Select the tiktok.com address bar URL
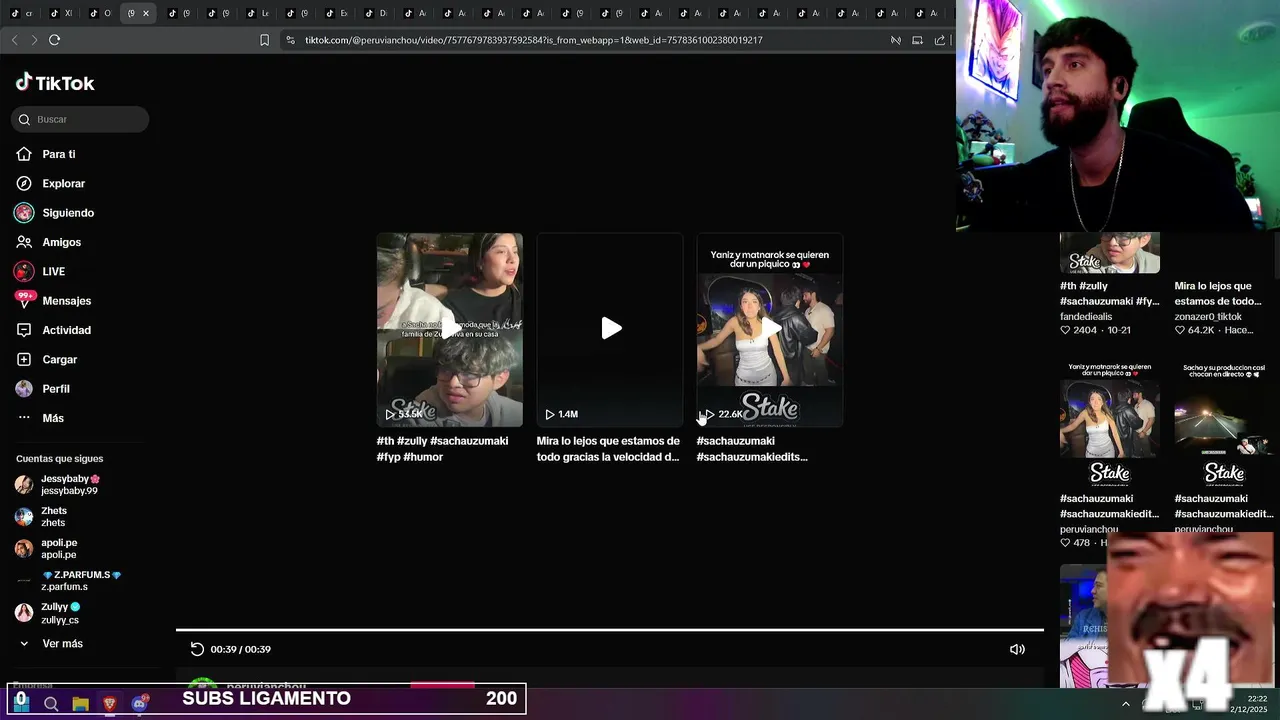This screenshot has height=720, width=1280. pos(533,40)
